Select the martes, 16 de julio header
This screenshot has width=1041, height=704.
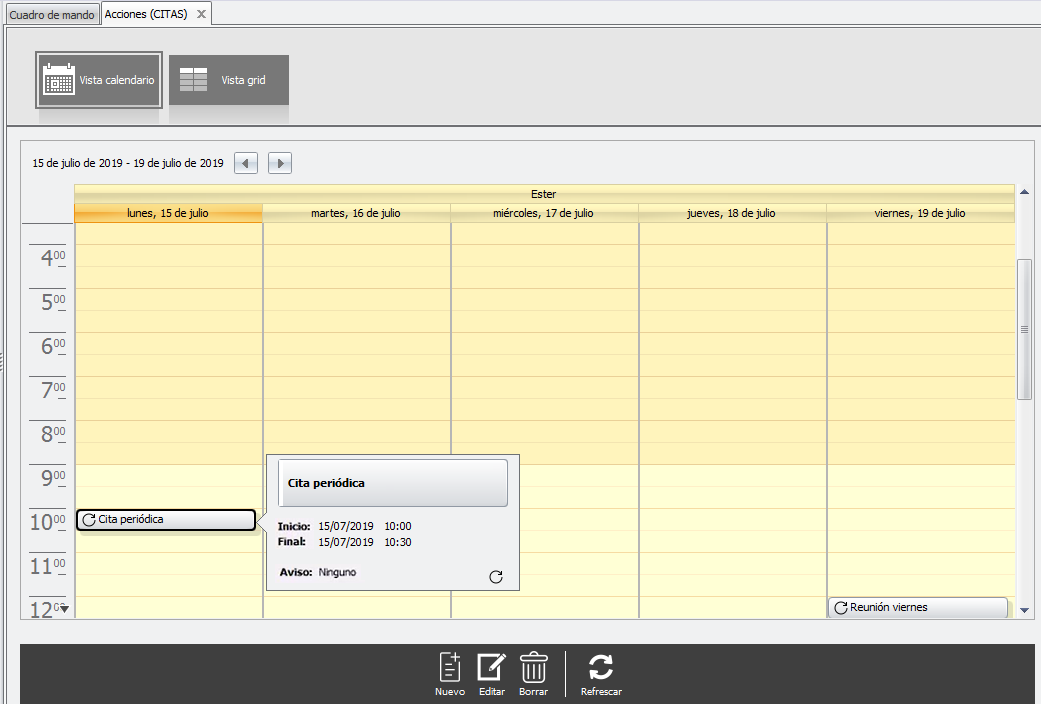coord(356,213)
